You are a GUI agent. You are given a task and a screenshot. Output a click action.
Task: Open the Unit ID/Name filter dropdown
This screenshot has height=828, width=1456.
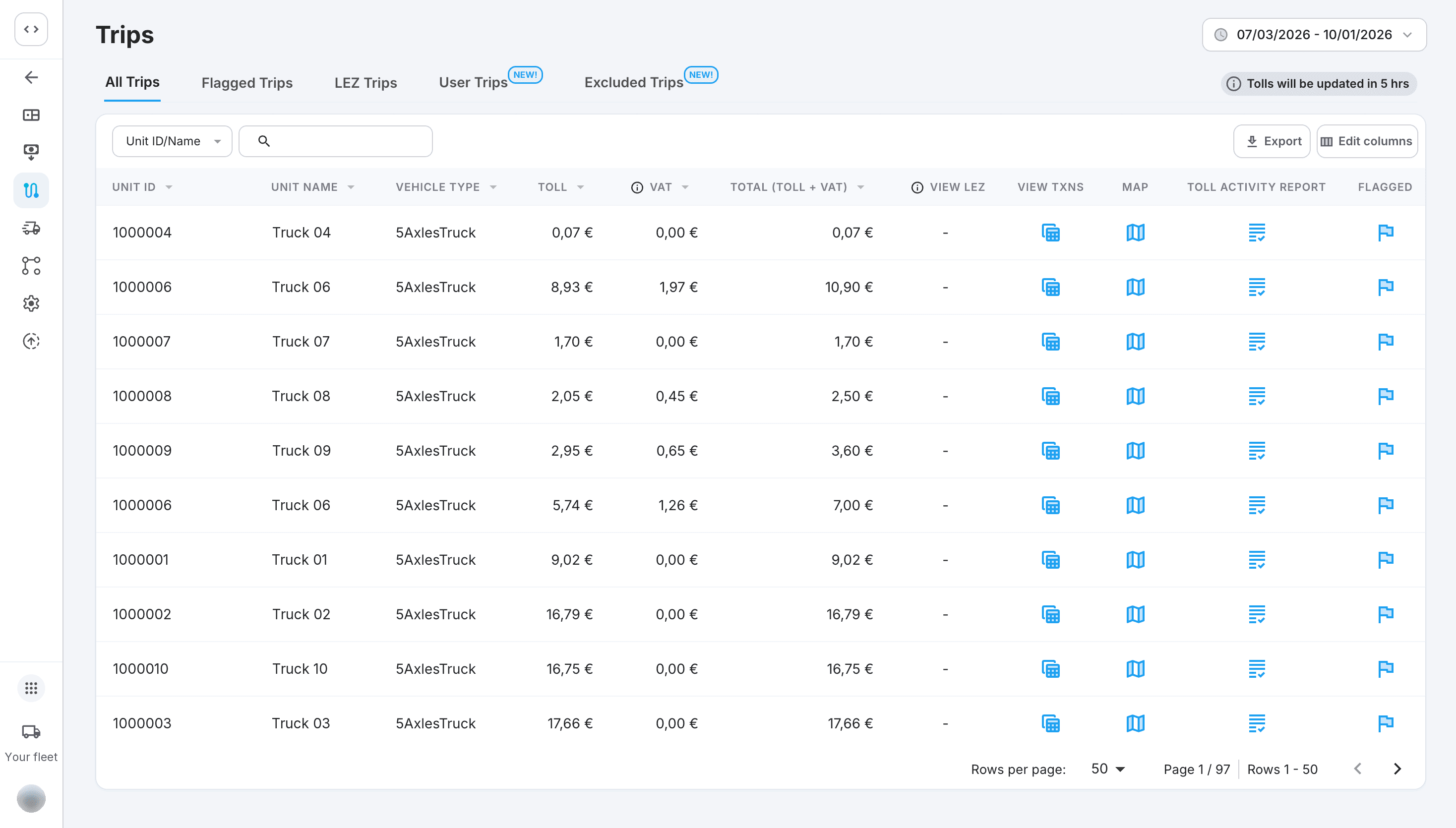point(172,141)
